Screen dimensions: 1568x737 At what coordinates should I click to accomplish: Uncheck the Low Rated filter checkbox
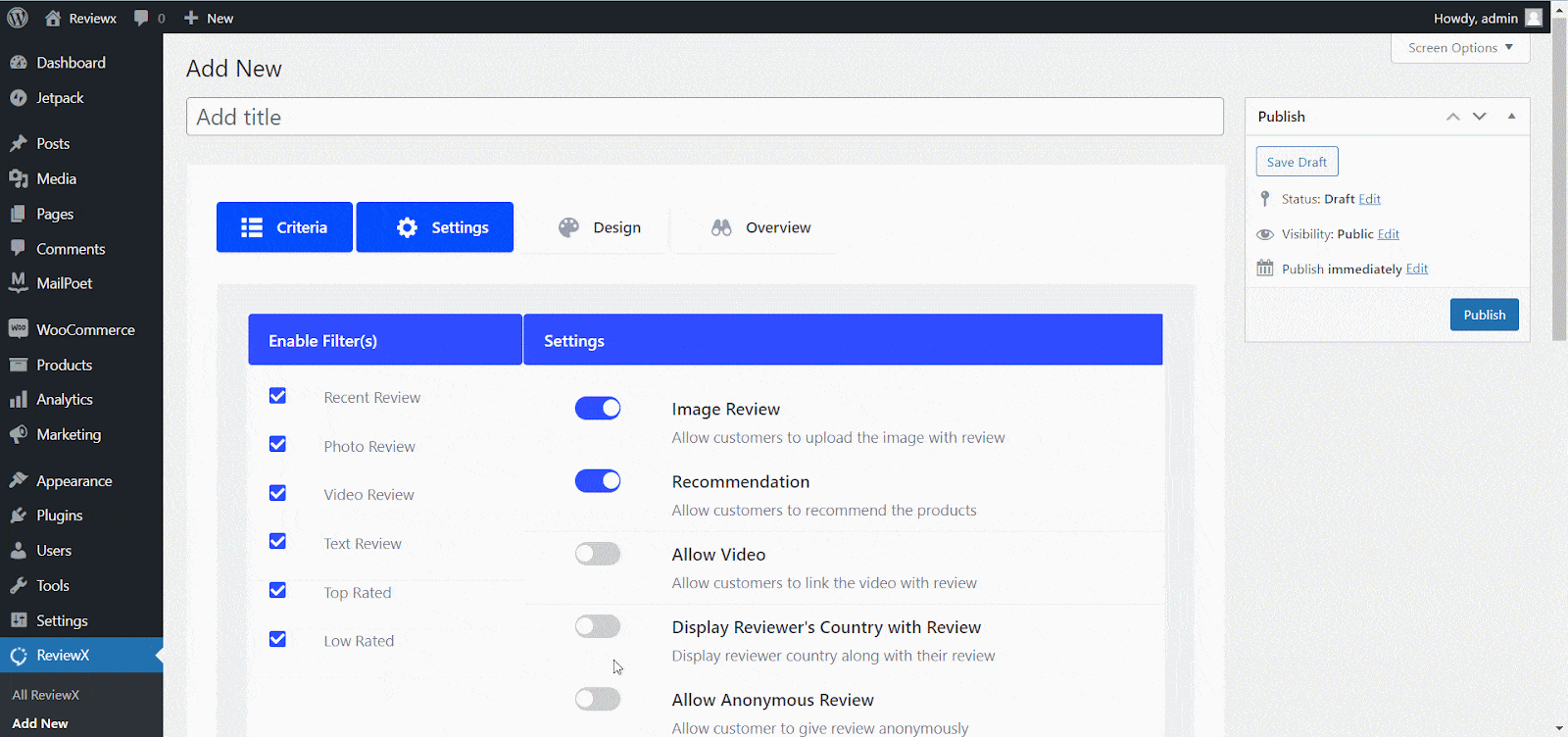point(277,639)
